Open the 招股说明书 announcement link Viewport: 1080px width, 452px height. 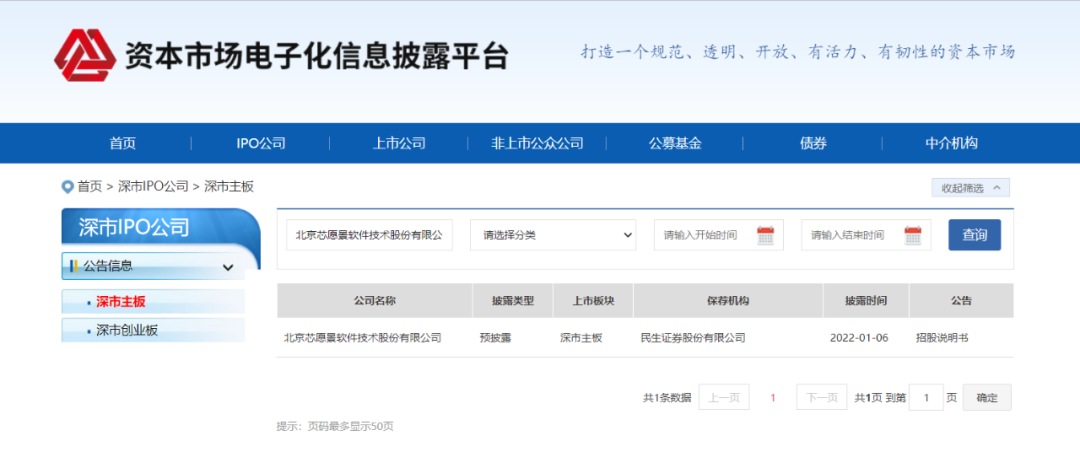942,338
